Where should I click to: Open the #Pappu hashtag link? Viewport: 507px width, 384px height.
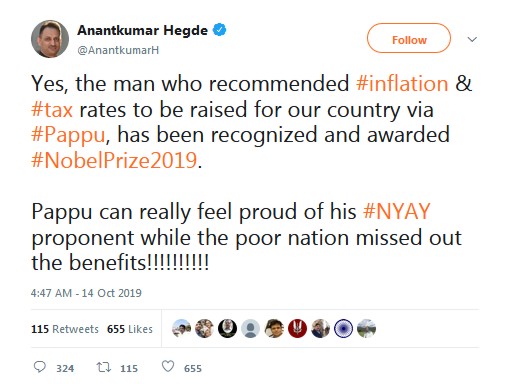[68, 135]
